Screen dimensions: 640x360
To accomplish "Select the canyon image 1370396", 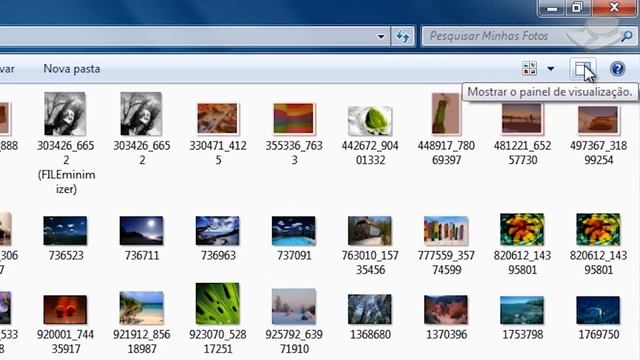I will point(446,310).
